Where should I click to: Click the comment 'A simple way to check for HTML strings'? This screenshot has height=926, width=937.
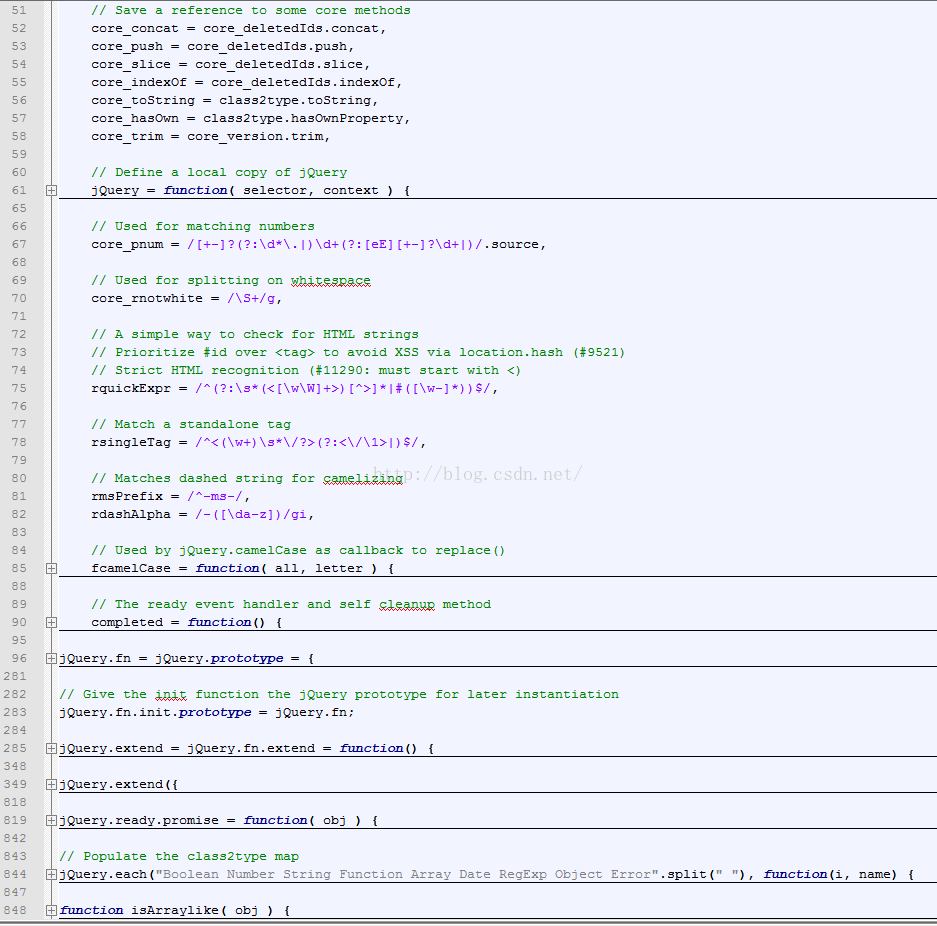[267, 335]
